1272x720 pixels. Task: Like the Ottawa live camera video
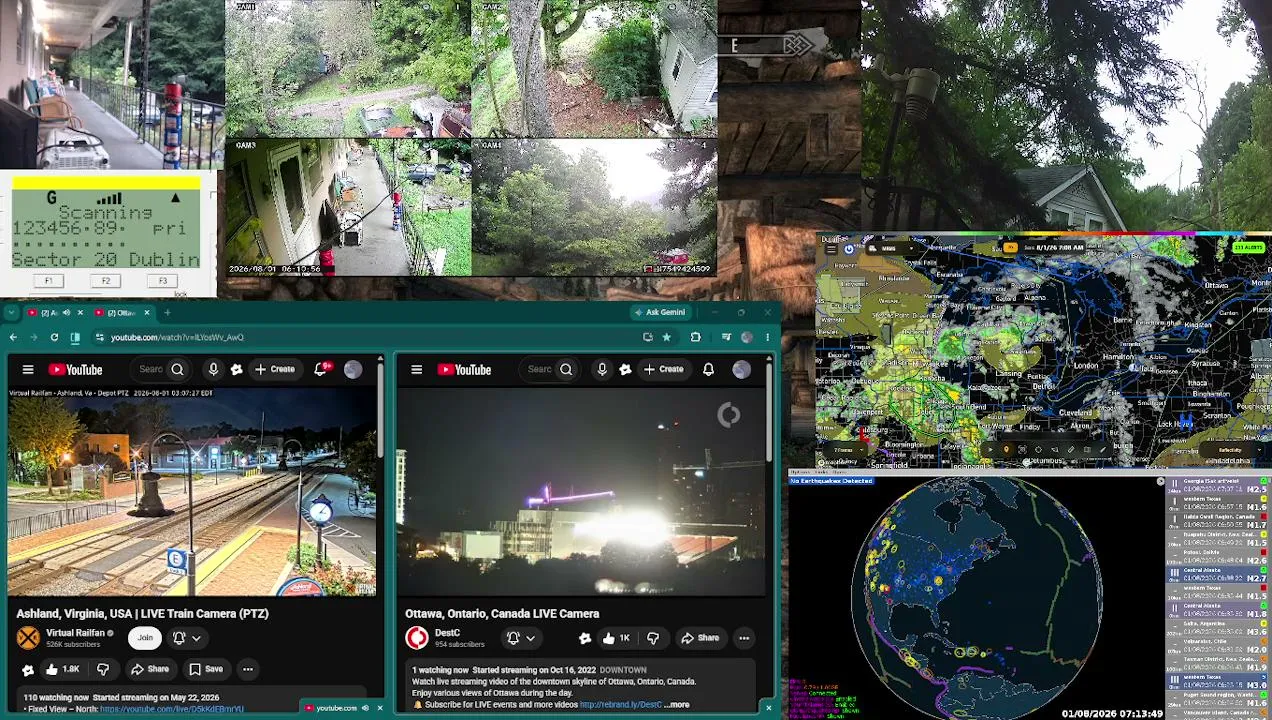point(616,638)
